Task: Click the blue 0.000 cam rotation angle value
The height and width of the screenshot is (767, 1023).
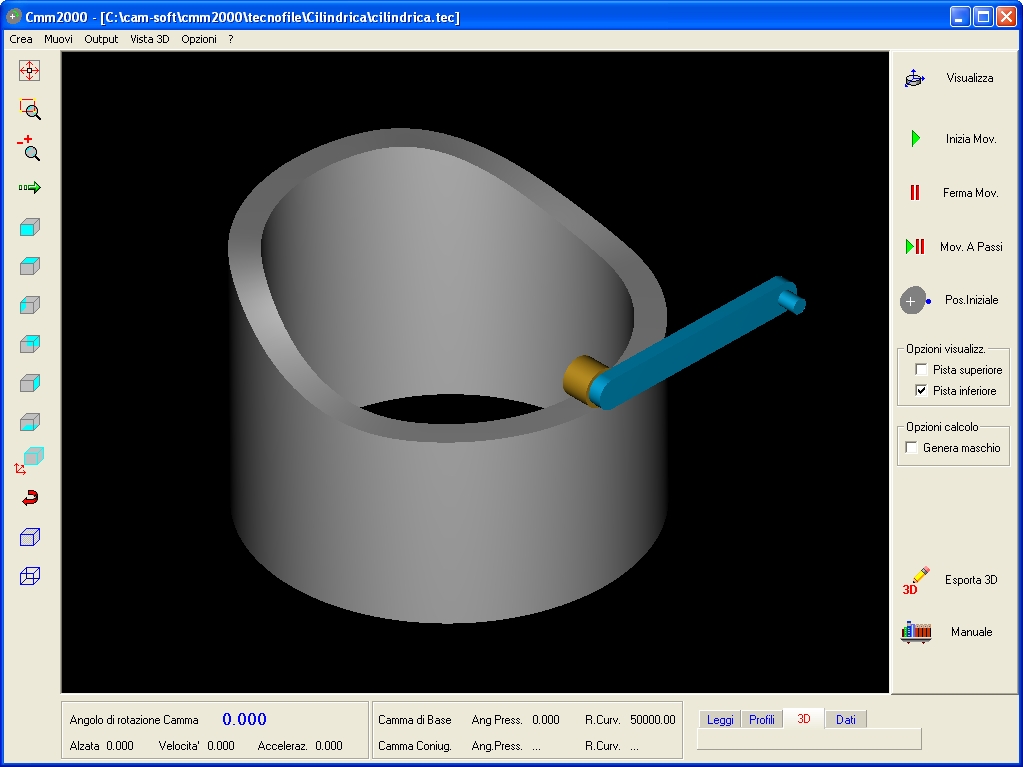Action: [x=244, y=719]
